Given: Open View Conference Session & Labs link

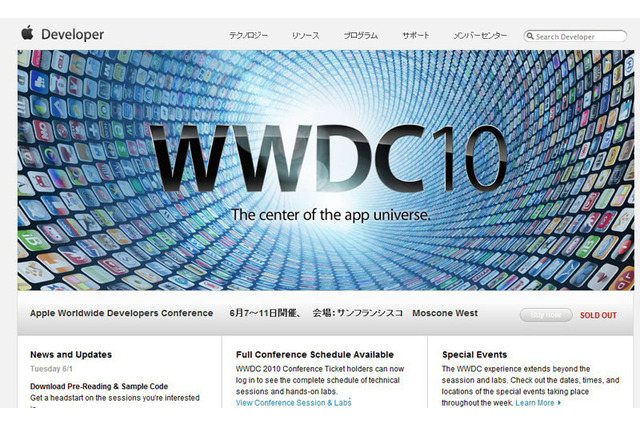Looking at the screenshot, I should pos(293,403).
